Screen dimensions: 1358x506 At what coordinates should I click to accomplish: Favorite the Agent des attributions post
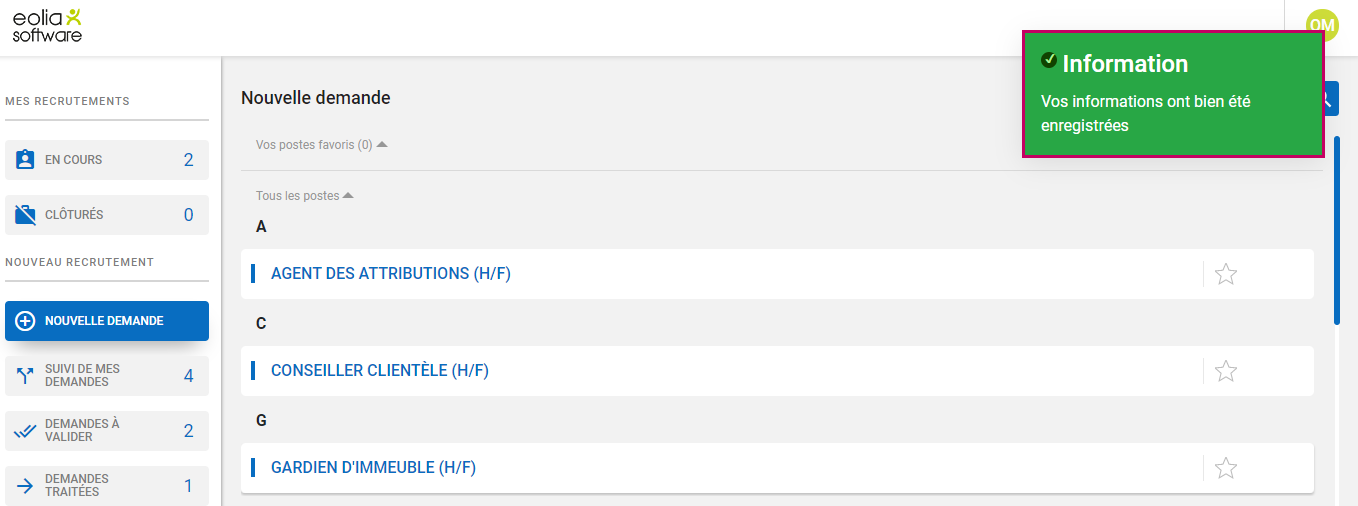coord(1225,274)
